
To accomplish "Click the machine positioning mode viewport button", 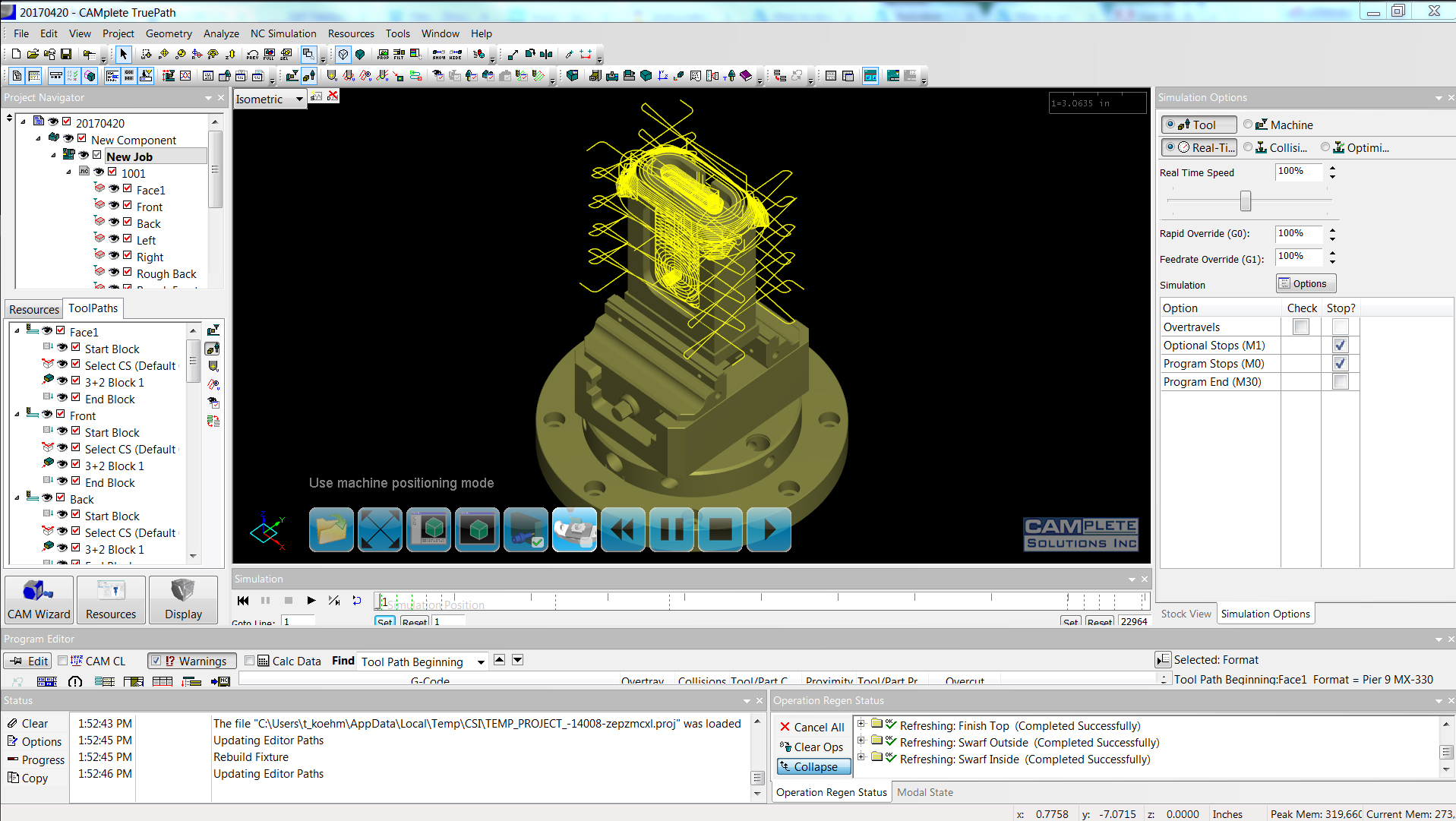I will (x=574, y=529).
